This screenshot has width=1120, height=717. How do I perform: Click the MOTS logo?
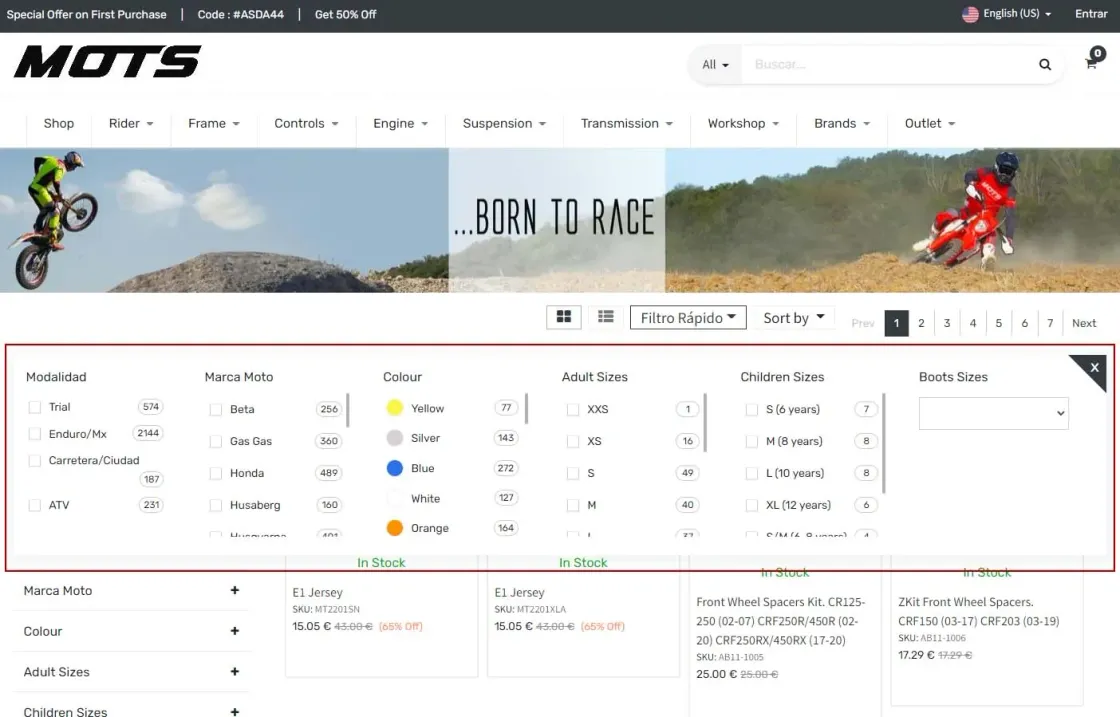click(107, 61)
